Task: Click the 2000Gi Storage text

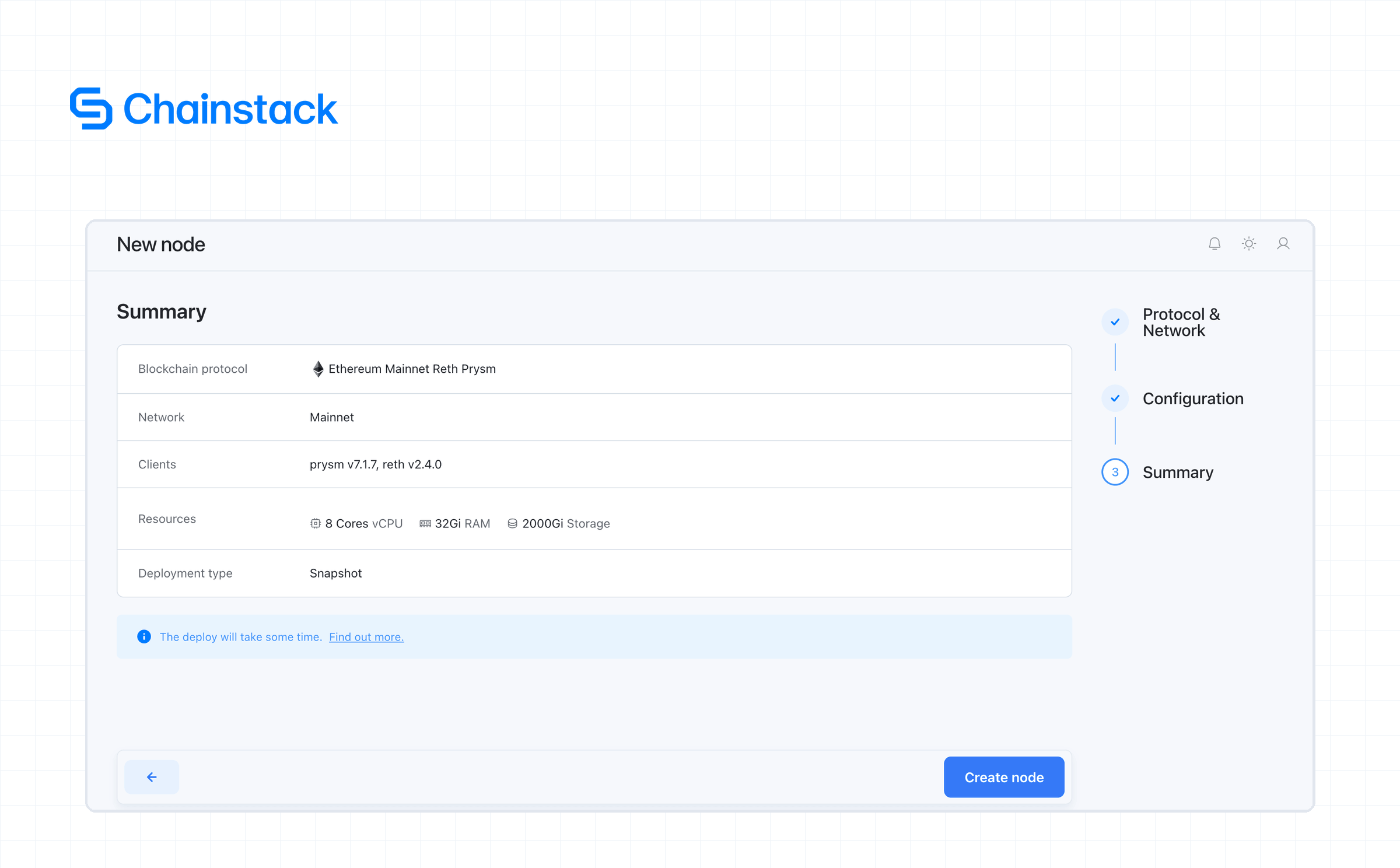Action: click(x=566, y=523)
